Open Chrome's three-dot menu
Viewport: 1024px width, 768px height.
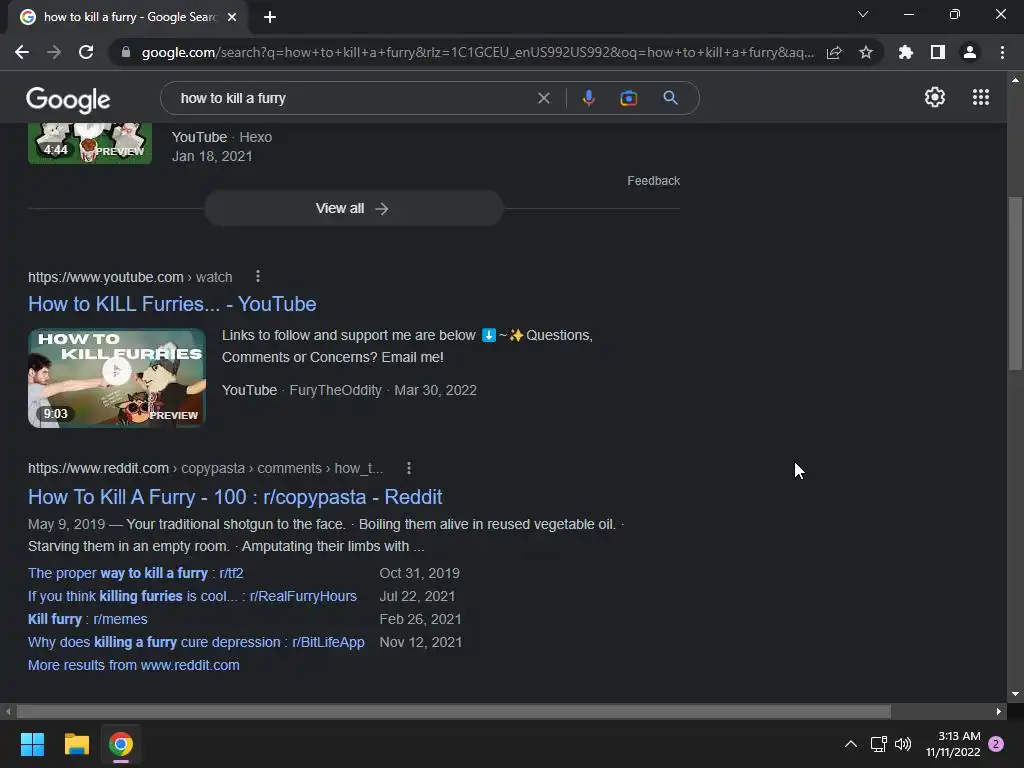tap(1002, 52)
